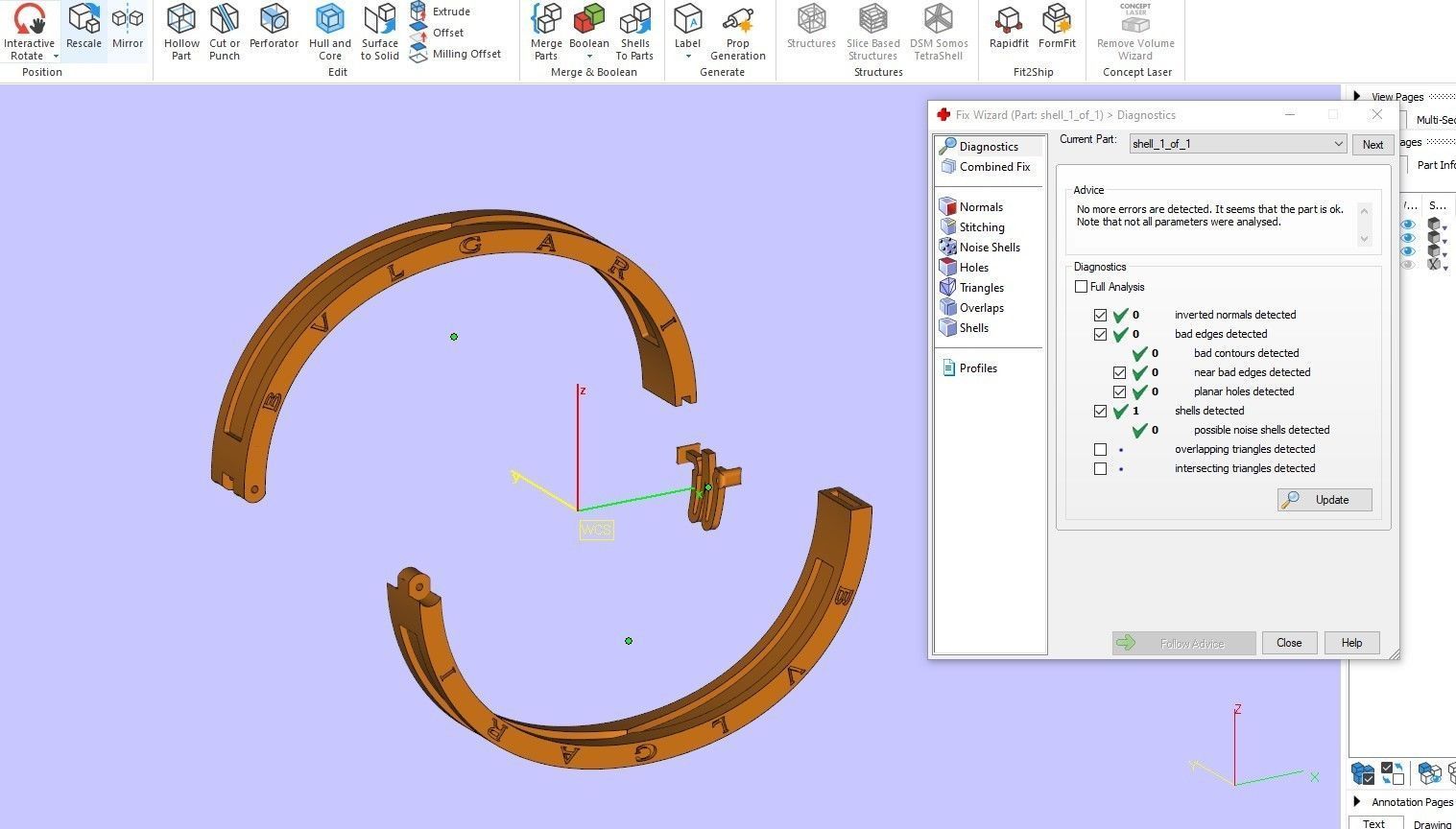Click the Update button

(1325, 500)
